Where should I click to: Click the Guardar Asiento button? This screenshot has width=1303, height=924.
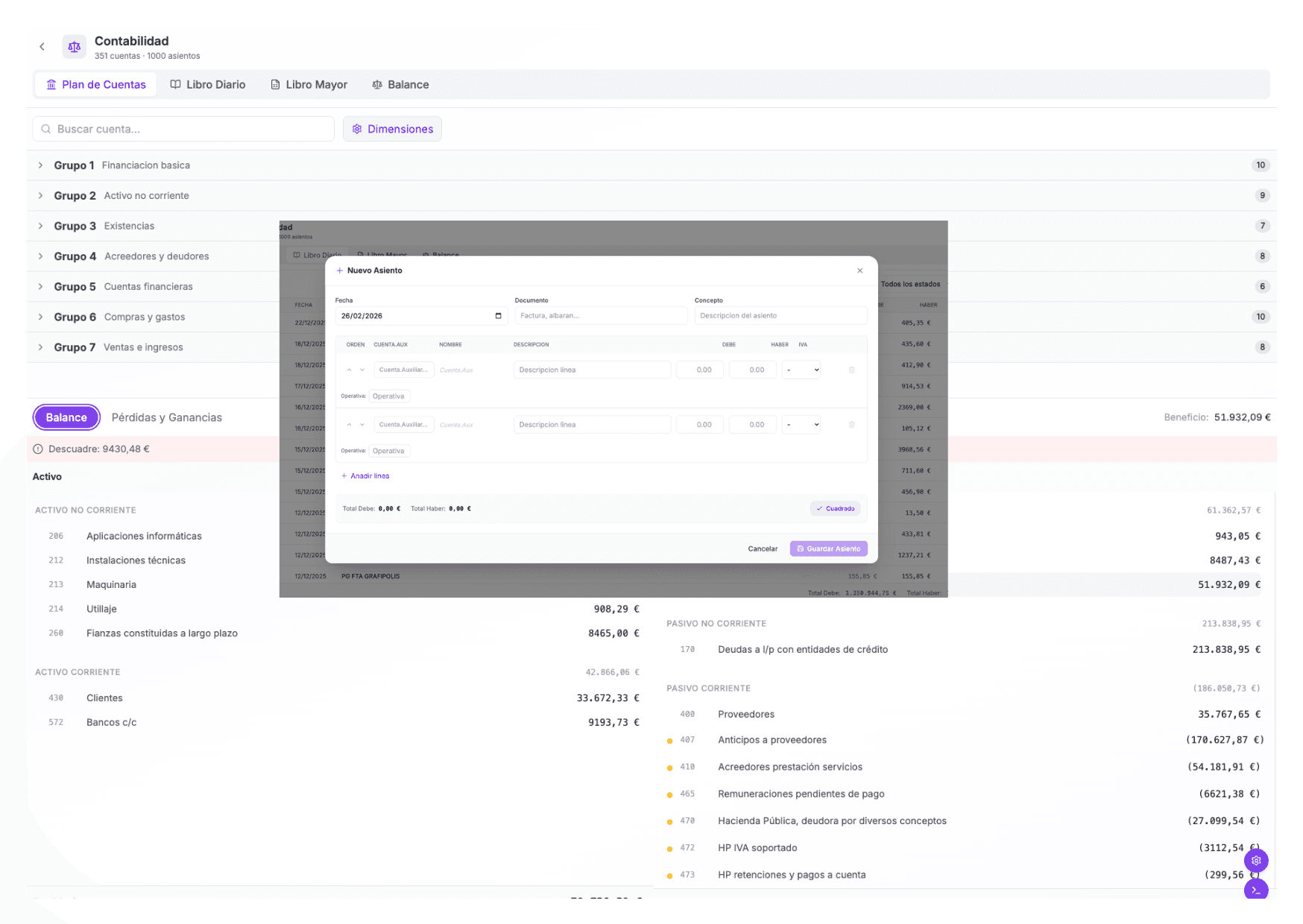click(828, 549)
